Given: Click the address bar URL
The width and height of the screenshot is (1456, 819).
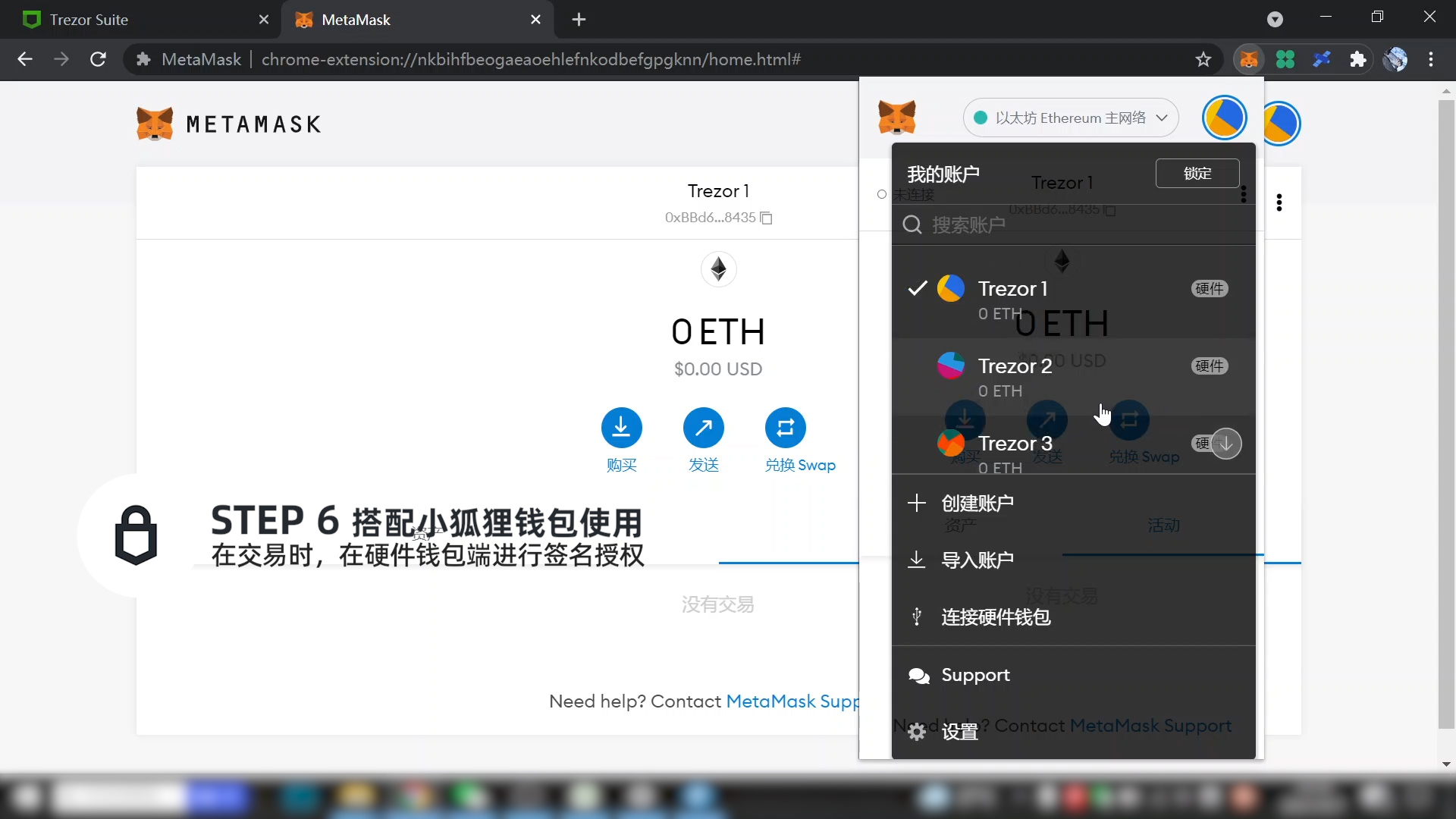Looking at the screenshot, I should click(x=531, y=59).
